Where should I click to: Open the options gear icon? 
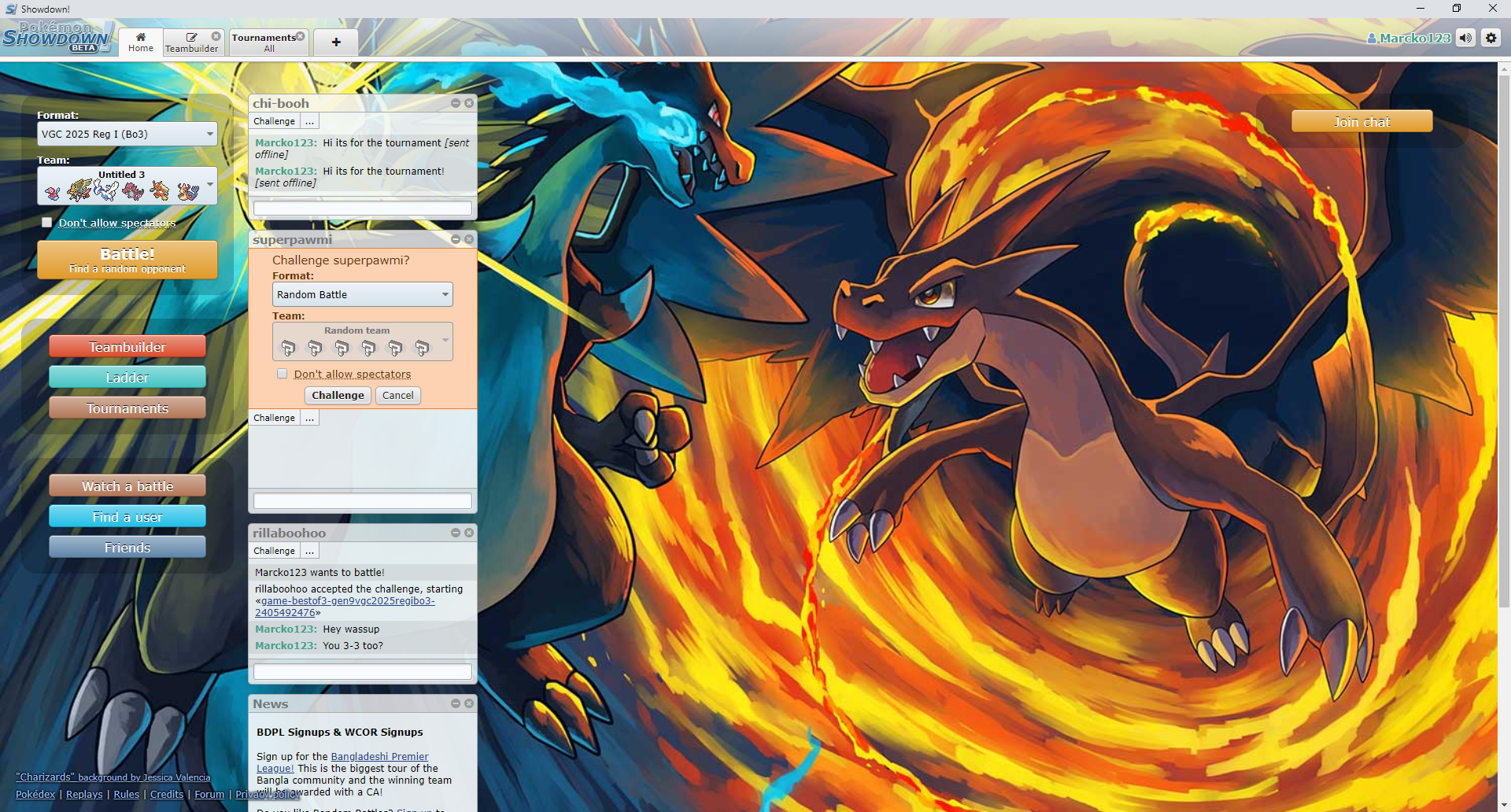click(1491, 38)
